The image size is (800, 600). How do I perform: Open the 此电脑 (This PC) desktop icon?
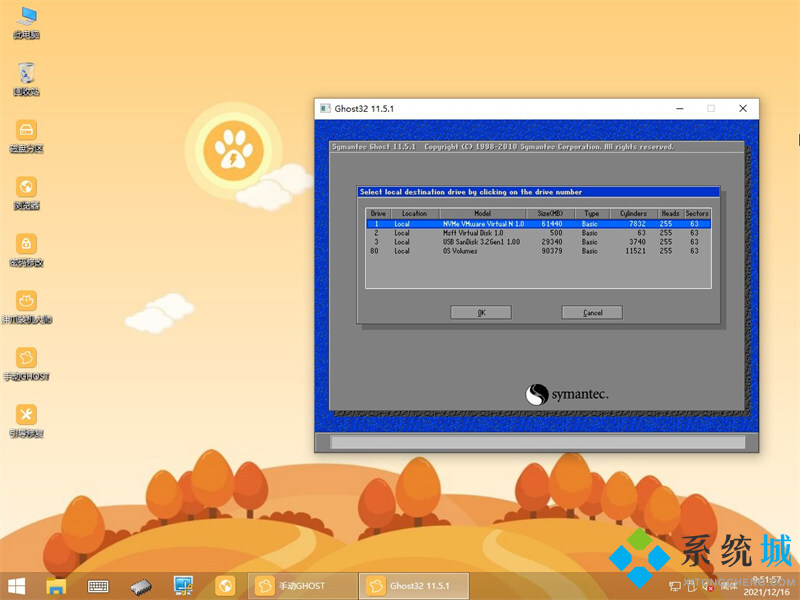(x=27, y=22)
